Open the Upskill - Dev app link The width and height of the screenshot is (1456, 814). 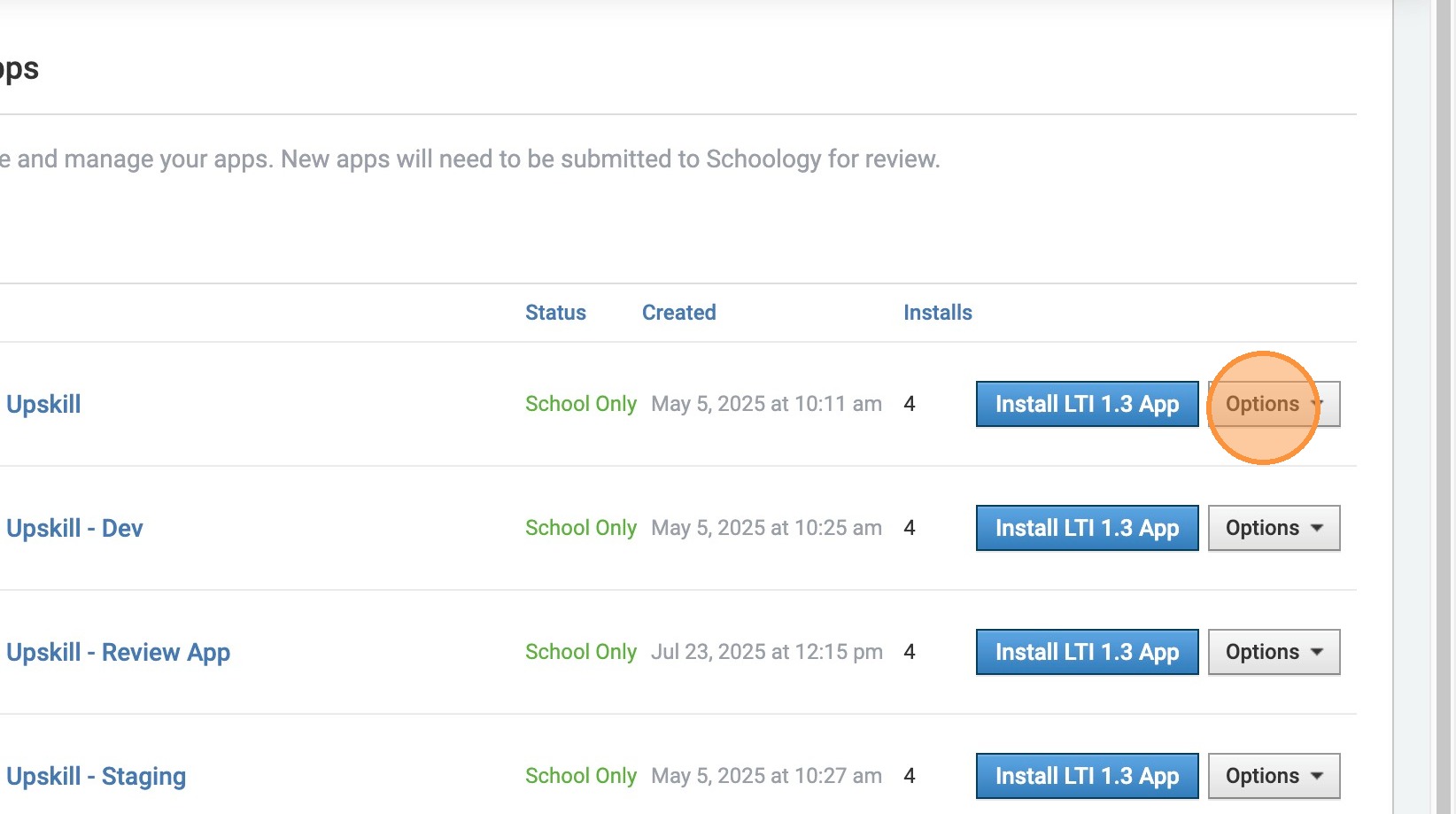pos(74,529)
